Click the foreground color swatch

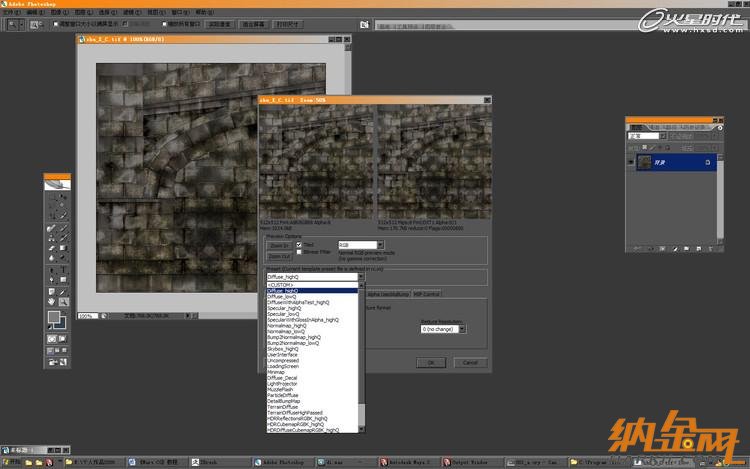click(54, 318)
